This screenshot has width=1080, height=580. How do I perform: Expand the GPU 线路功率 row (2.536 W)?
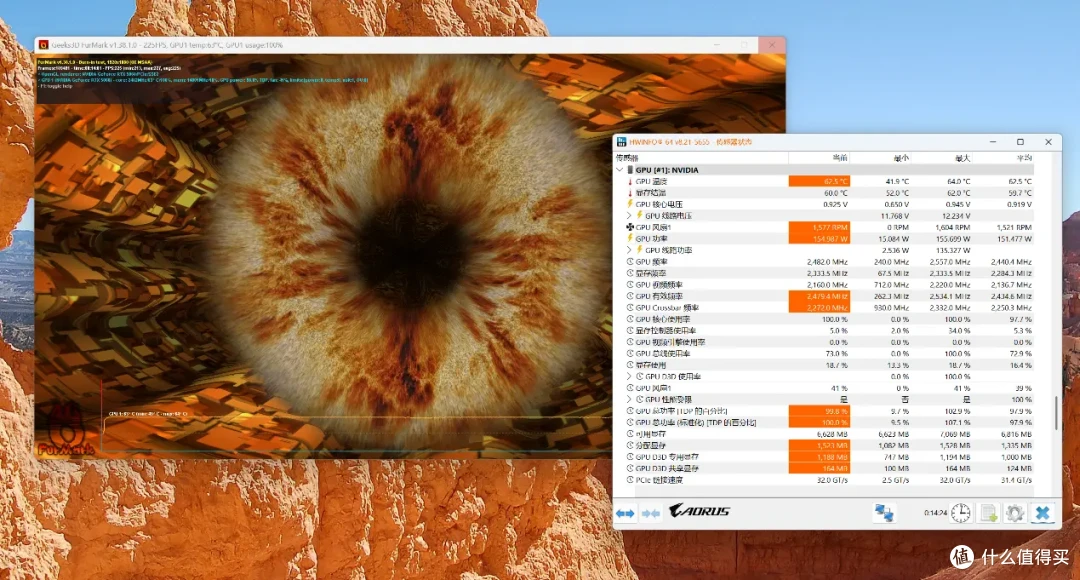coord(629,250)
